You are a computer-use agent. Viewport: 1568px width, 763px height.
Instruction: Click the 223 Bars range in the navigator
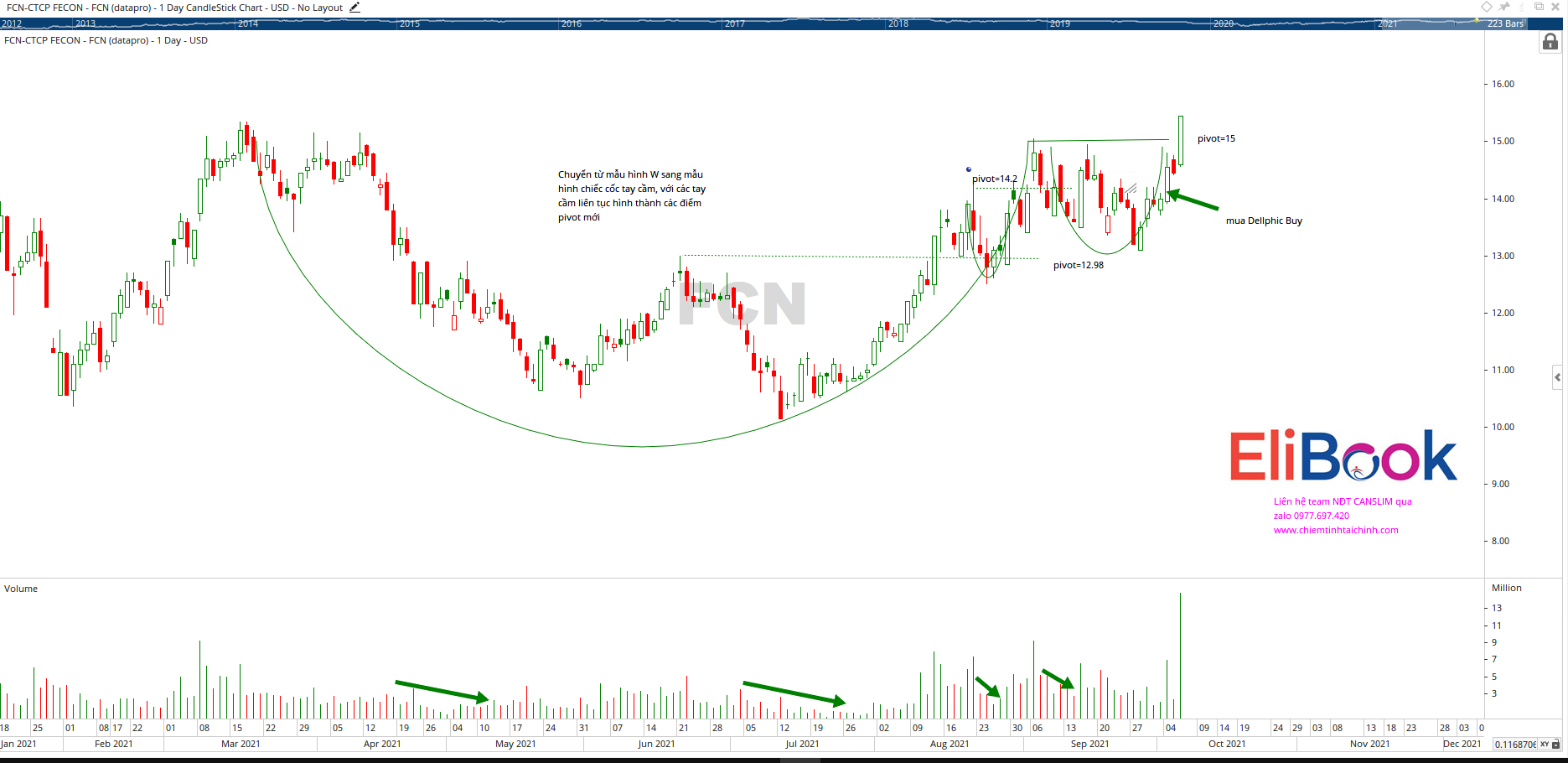[x=1504, y=23]
